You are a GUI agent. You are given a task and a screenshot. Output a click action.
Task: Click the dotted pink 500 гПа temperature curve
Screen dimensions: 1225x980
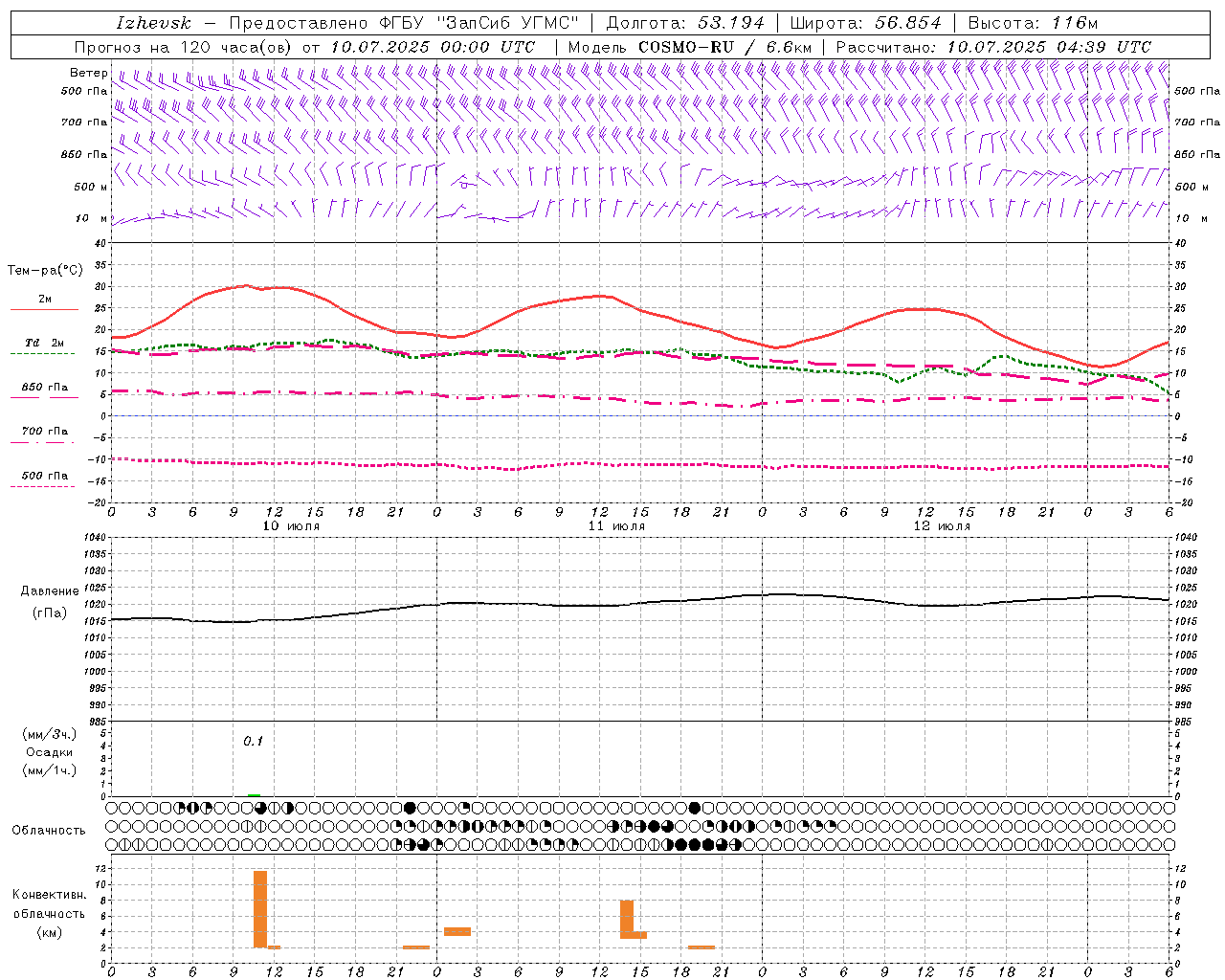click(639, 465)
